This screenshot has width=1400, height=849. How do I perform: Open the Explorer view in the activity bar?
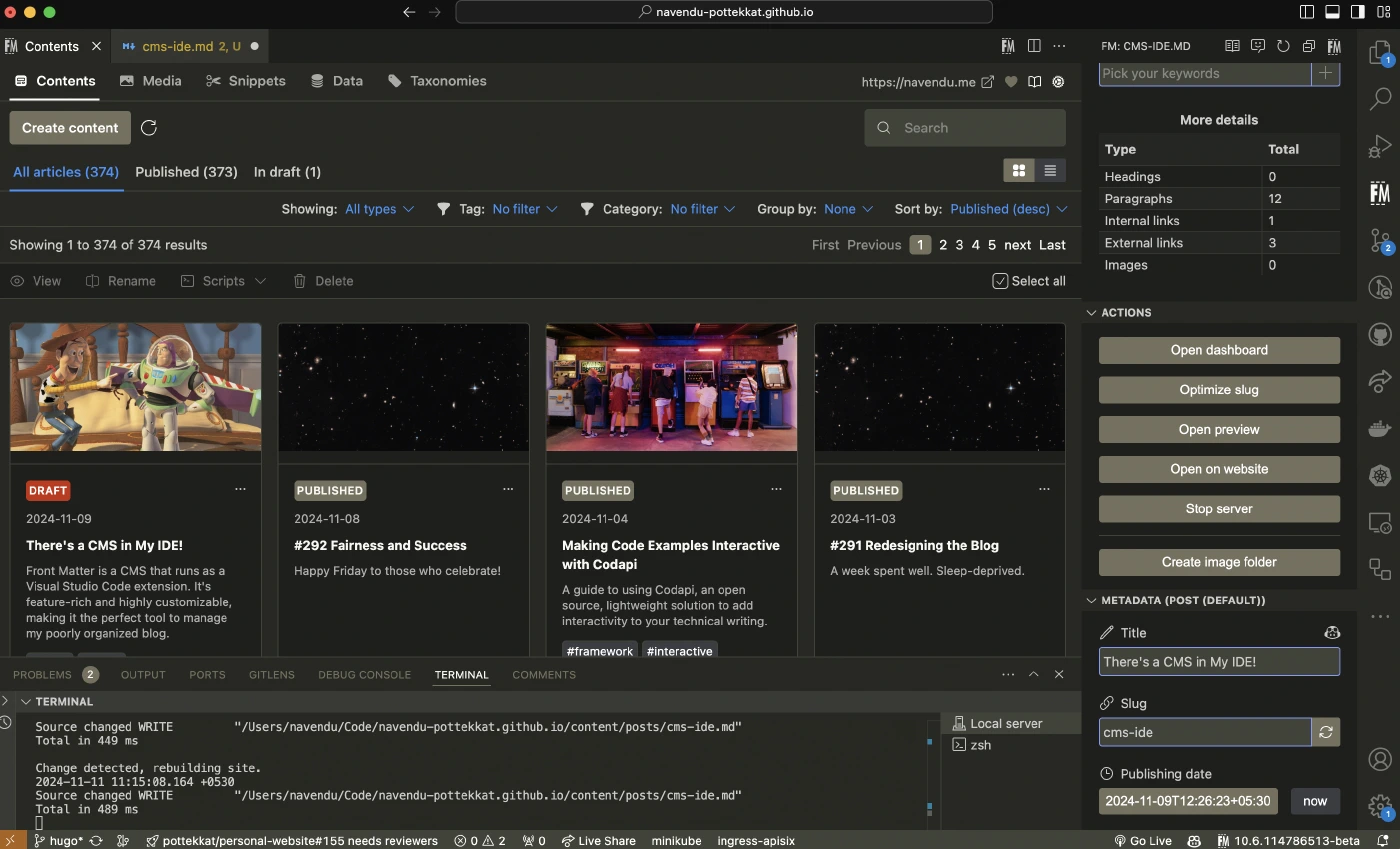click(x=1380, y=51)
